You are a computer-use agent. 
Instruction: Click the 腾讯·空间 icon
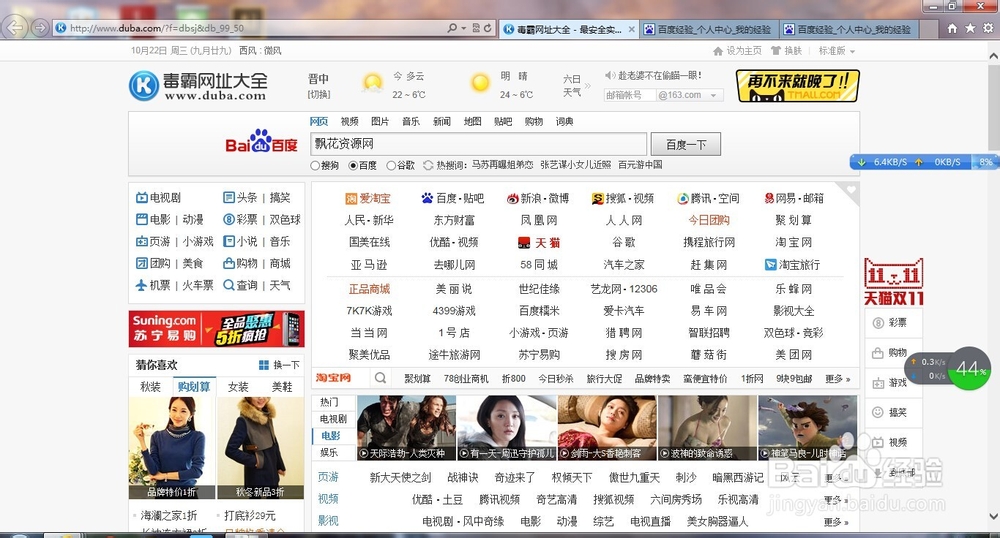(683, 198)
